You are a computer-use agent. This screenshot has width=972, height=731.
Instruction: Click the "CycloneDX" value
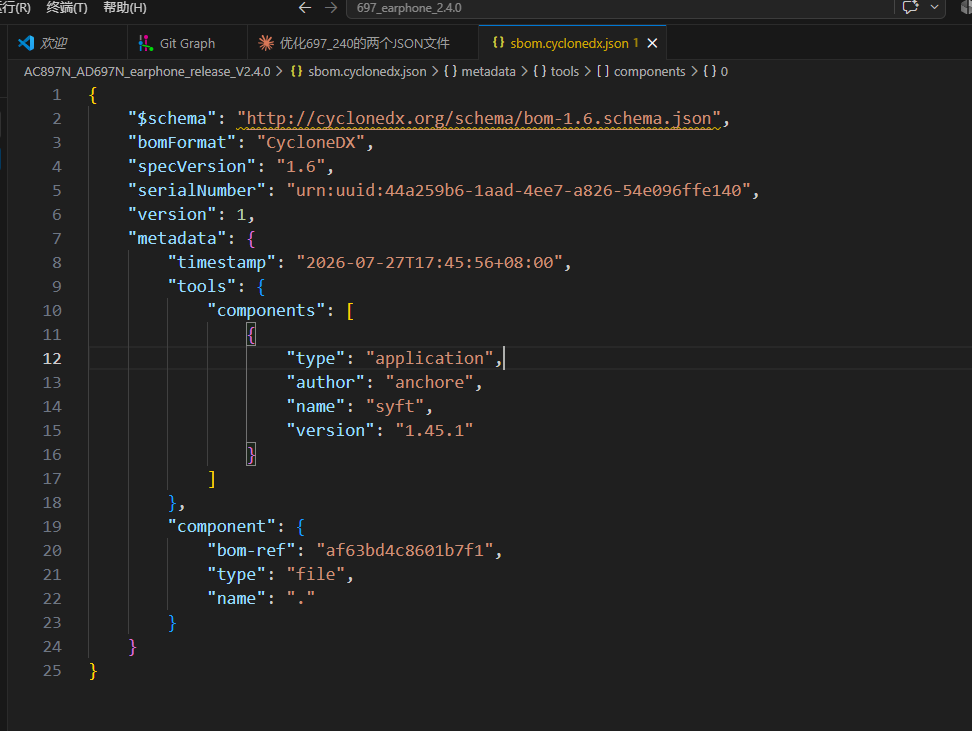[x=311, y=143]
